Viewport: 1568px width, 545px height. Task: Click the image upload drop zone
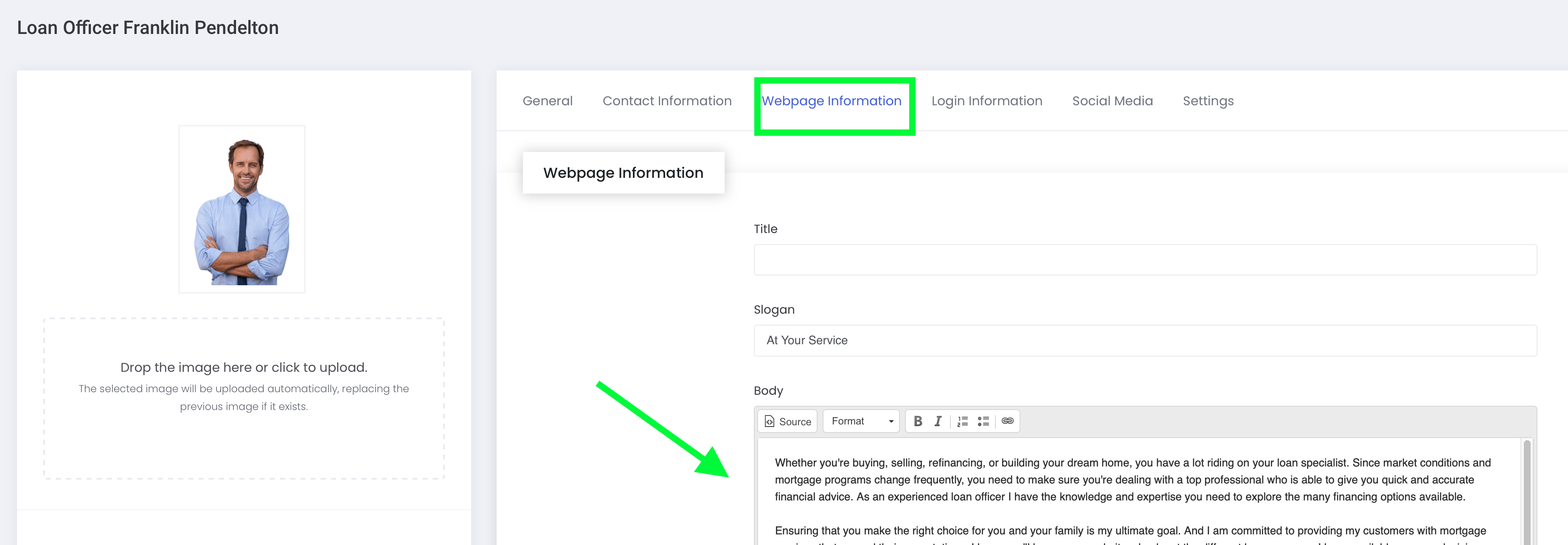[244, 398]
